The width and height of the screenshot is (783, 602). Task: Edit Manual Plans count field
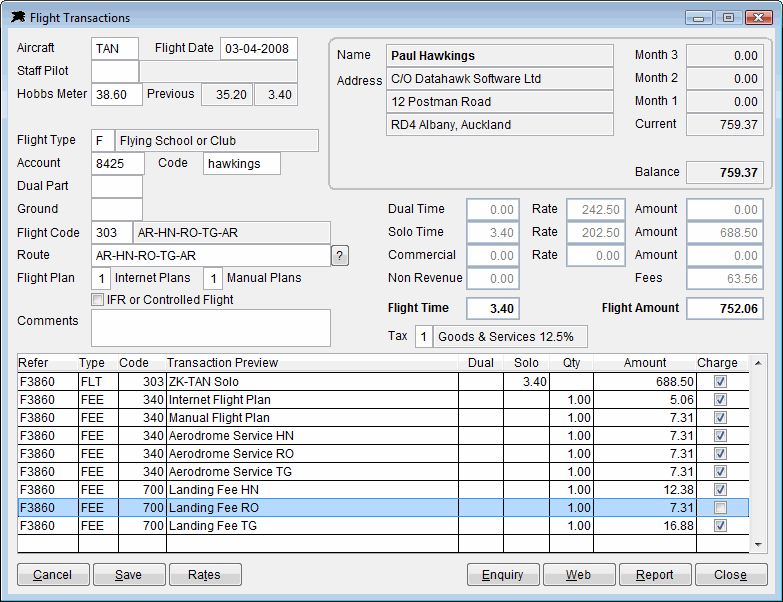point(213,279)
